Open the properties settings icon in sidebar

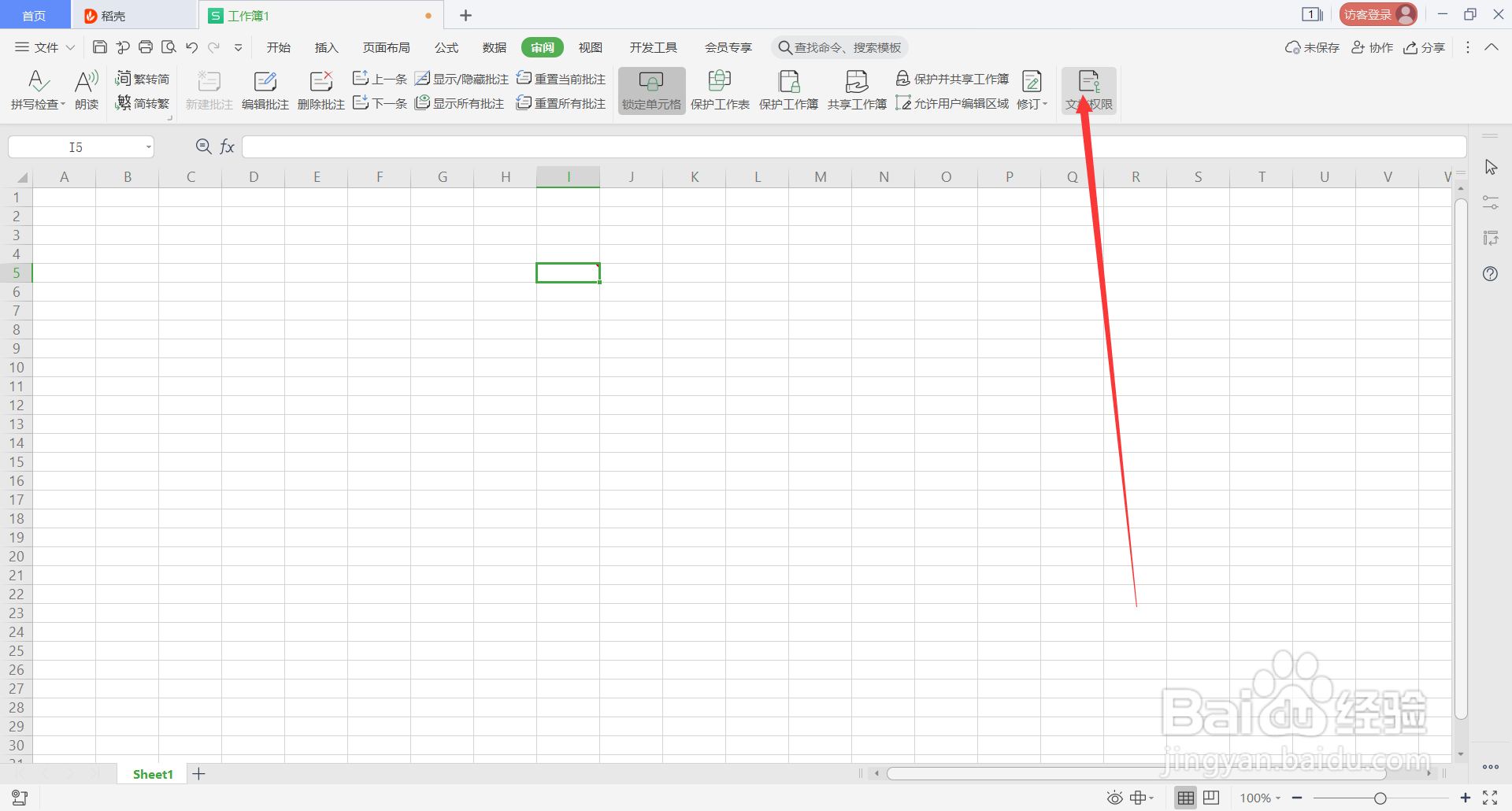click(1491, 203)
